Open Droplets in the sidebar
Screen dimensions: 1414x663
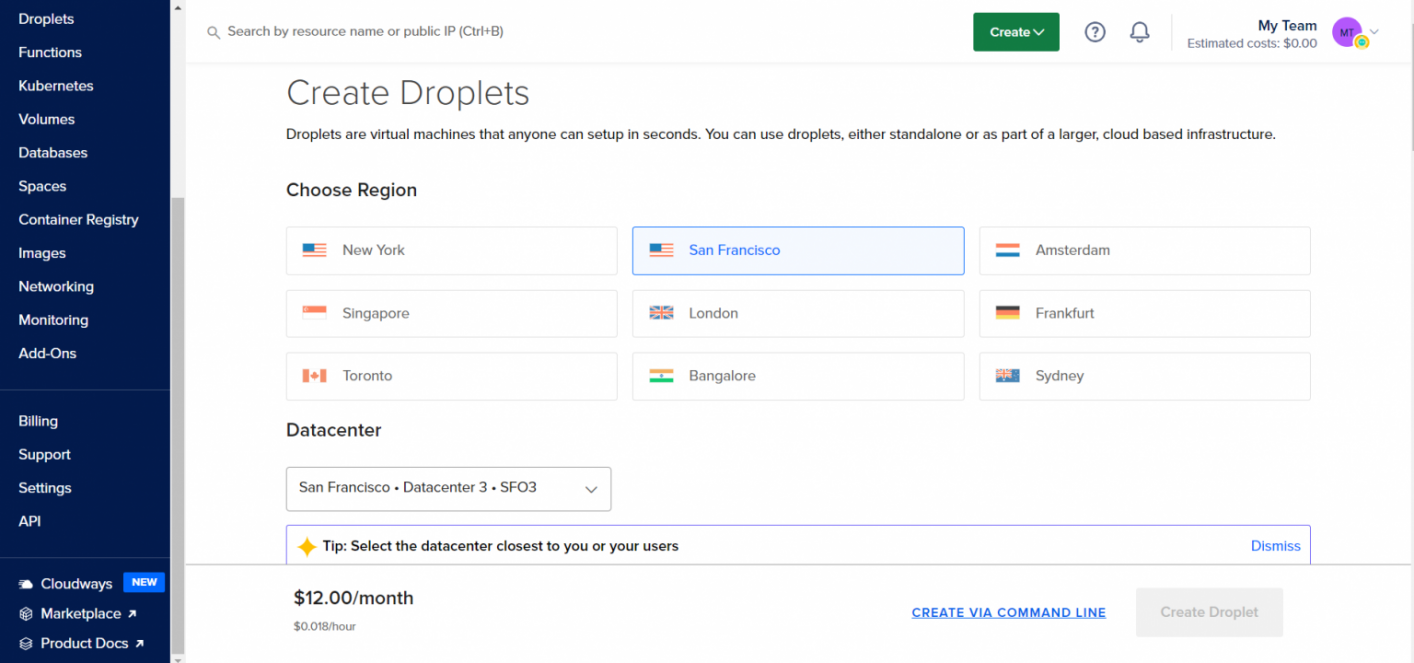pos(46,19)
